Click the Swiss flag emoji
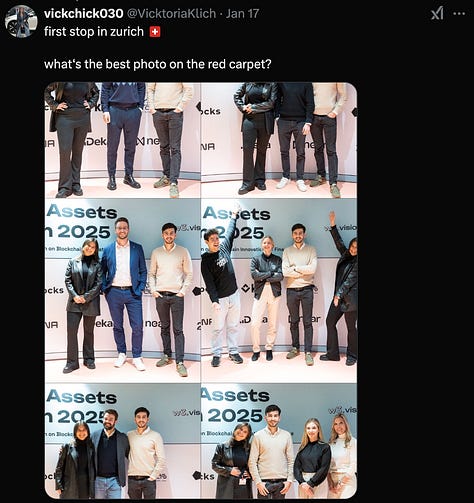474x503 pixels. 155,32
